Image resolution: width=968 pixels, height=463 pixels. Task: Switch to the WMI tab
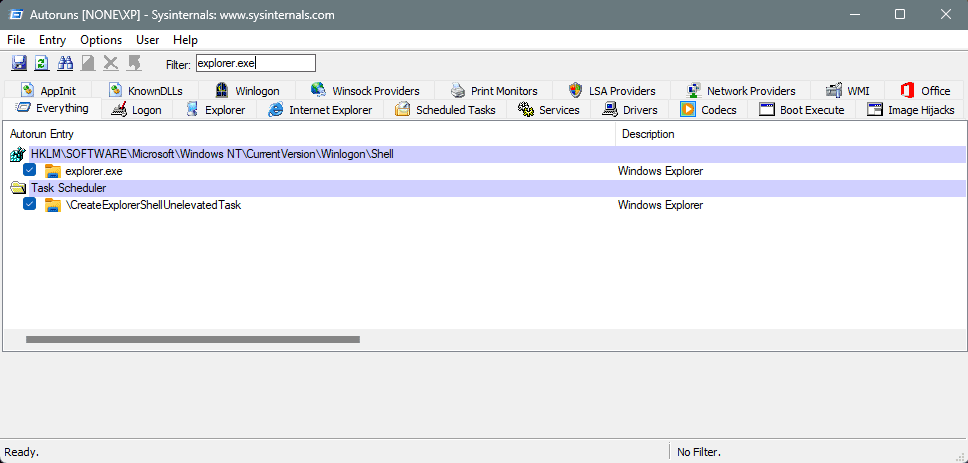click(847, 91)
